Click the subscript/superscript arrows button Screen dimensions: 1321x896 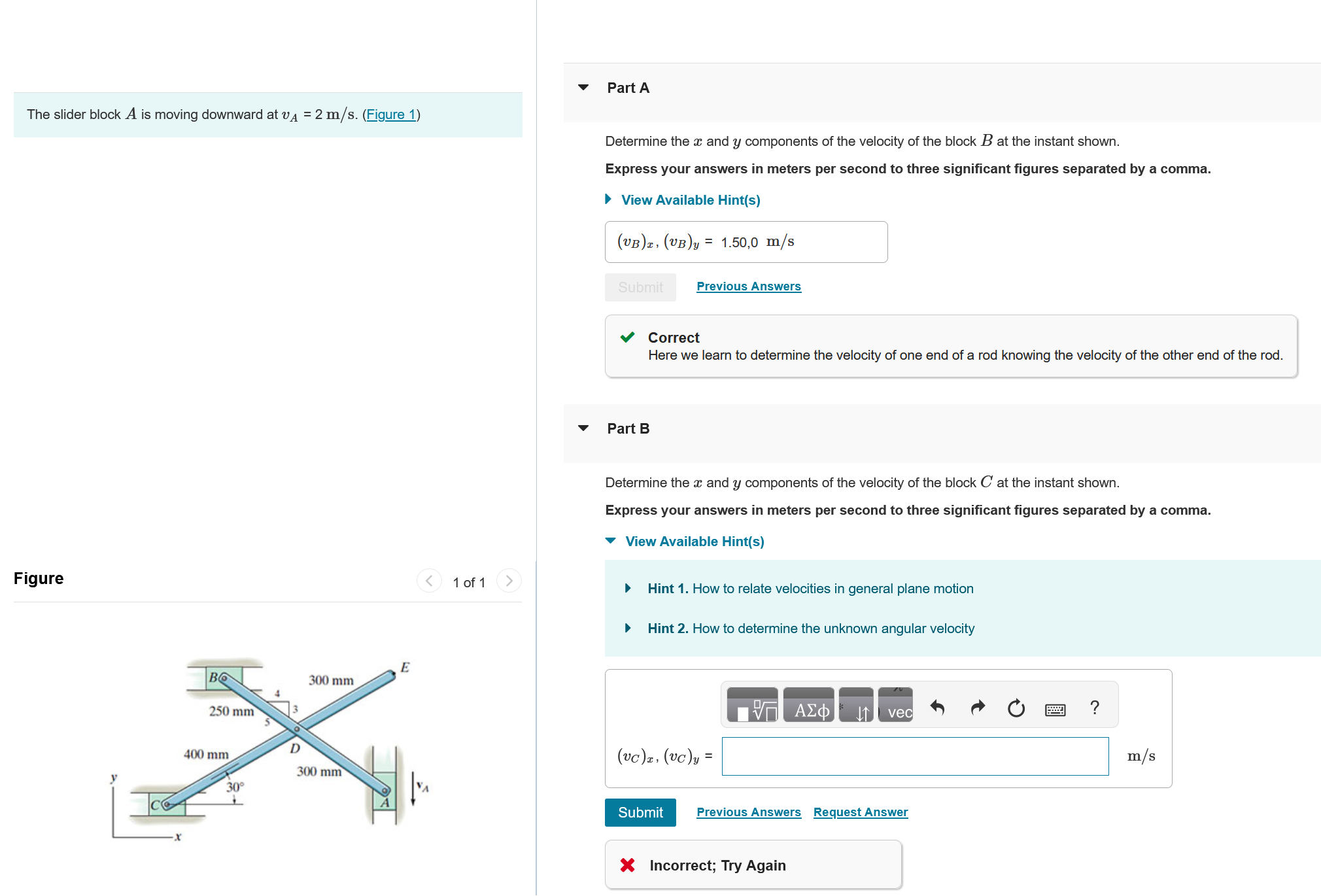[x=856, y=706]
